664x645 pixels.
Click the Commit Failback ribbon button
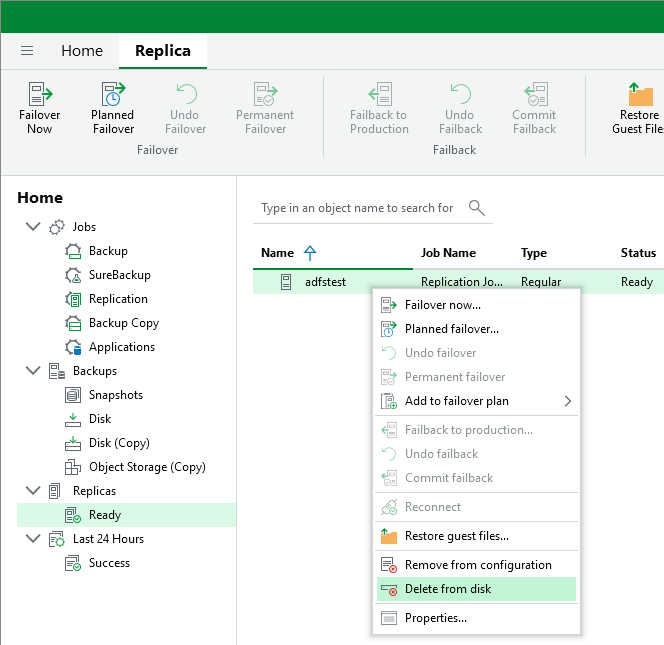pos(534,108)
